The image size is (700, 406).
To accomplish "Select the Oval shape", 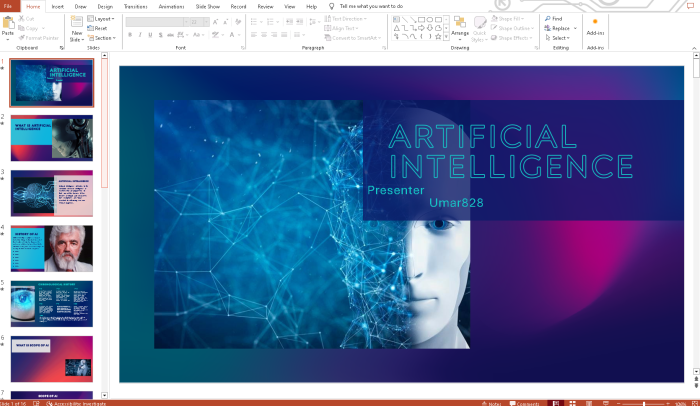I will (x=429, y=20).
